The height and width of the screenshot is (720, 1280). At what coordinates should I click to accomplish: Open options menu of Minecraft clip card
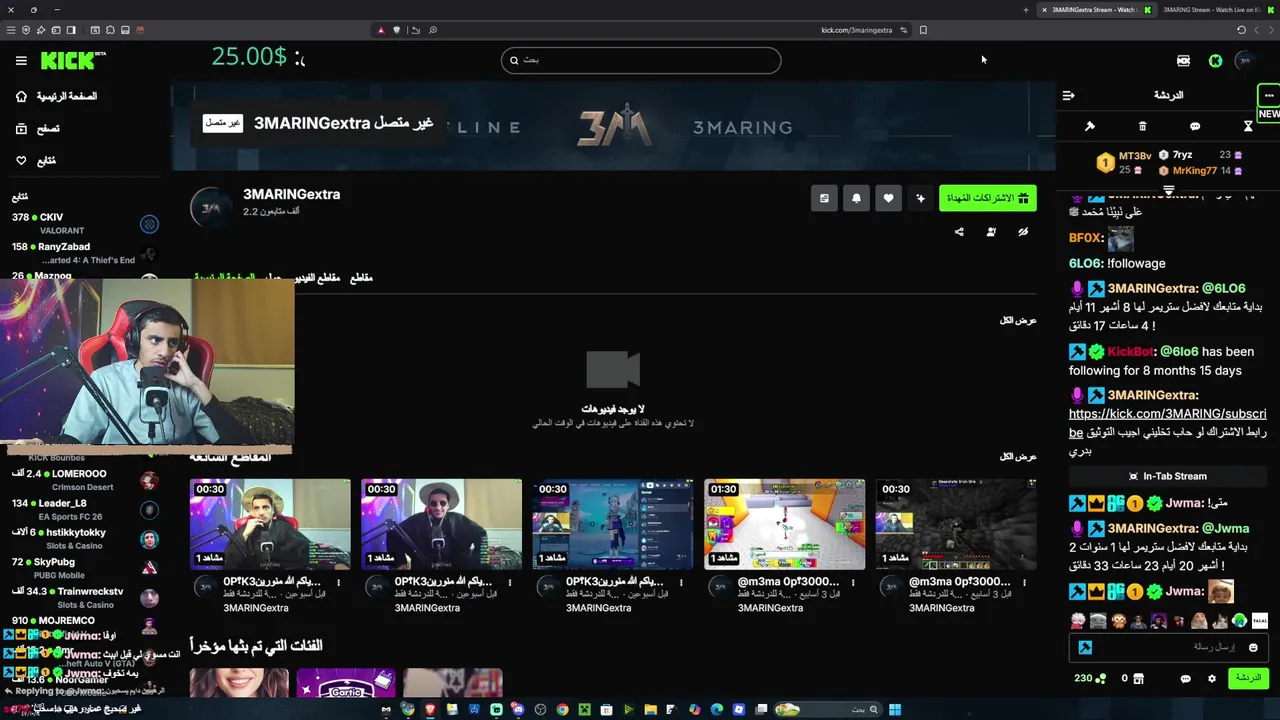(x=1024, y=583)
